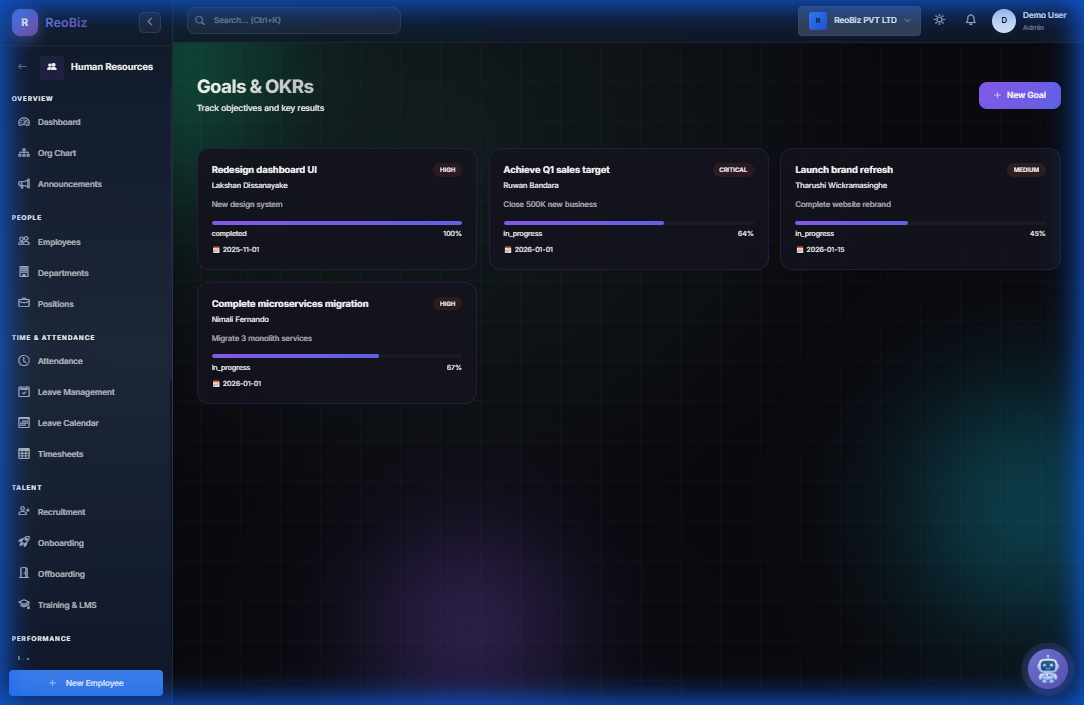Select the Org Chart sidebar icon
Image resolution: width=1084 pixels, height=705 pixels.
[x=22, y=153]
